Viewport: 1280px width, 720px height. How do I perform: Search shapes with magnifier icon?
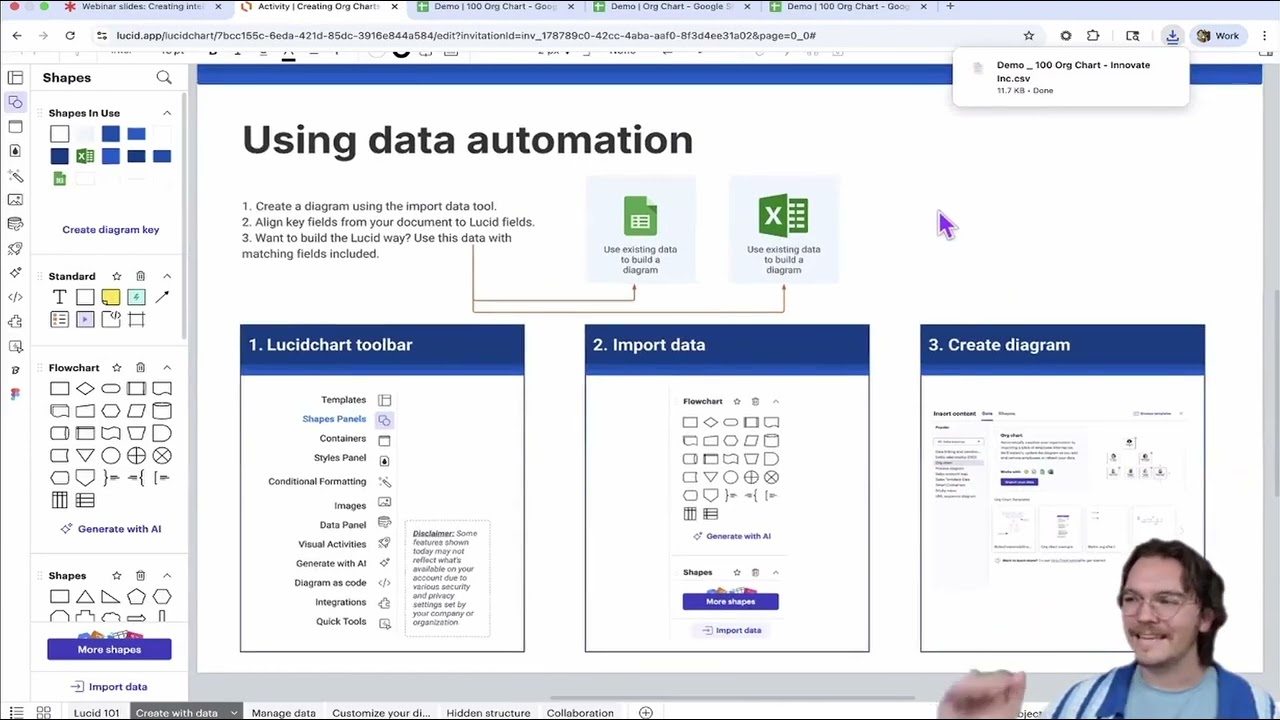(164, 77)
